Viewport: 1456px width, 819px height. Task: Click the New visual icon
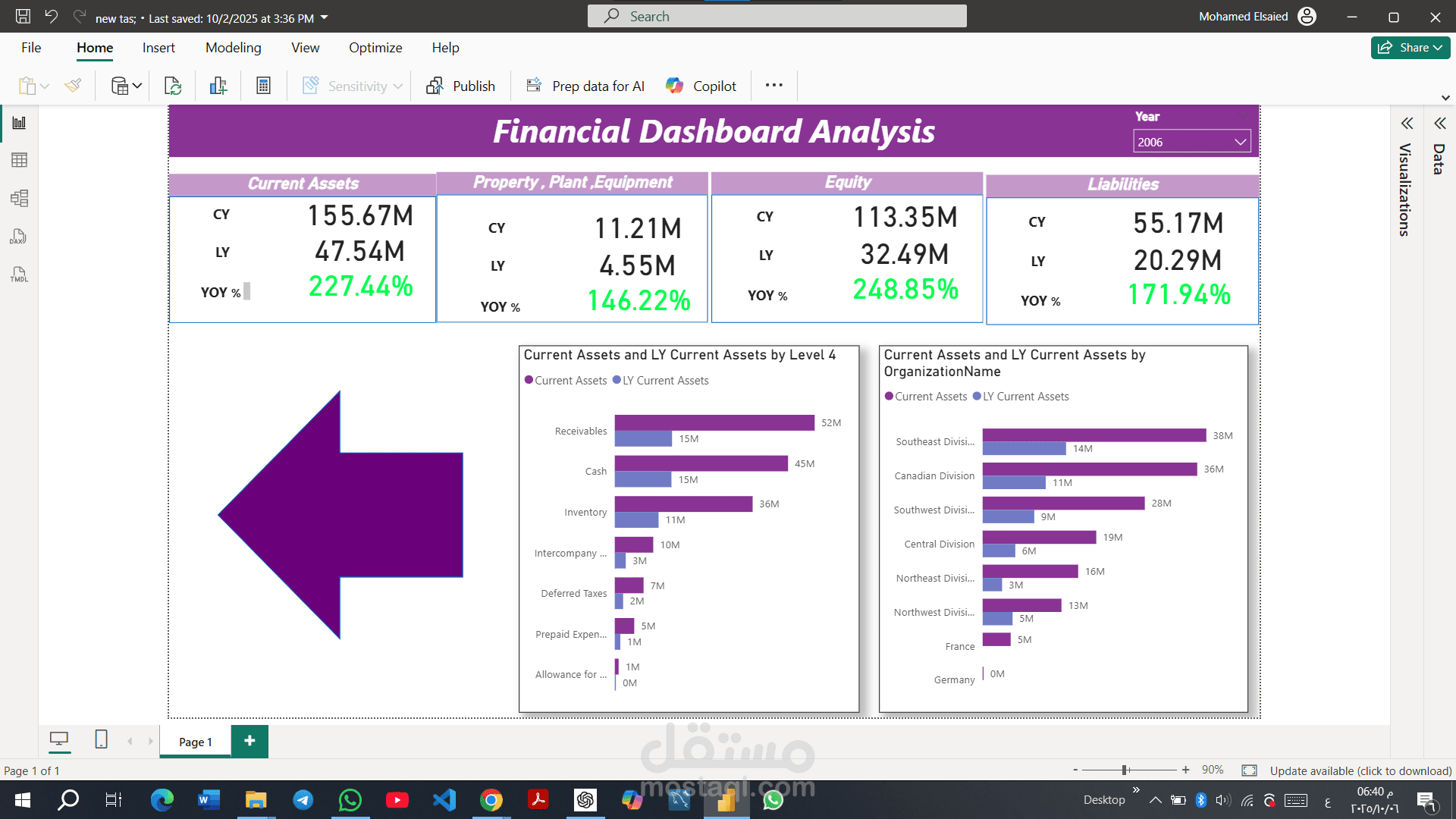(x=218, y=86)
